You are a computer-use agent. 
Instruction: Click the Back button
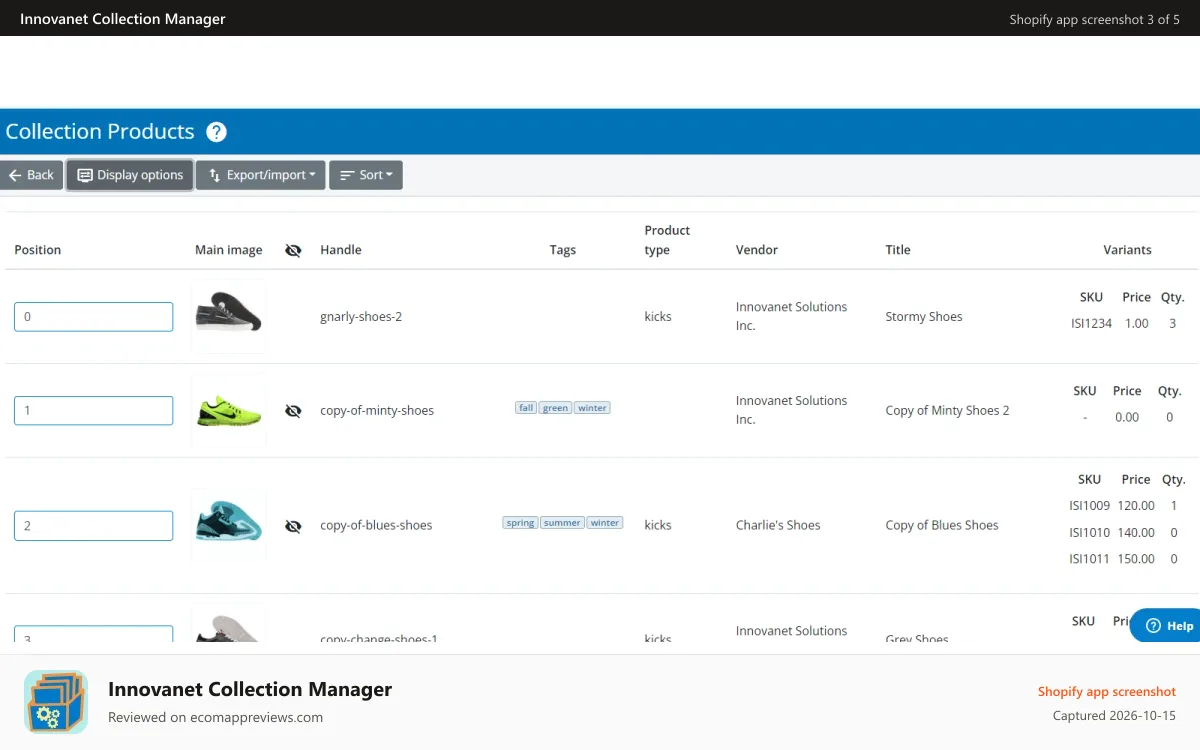(31, 175)
